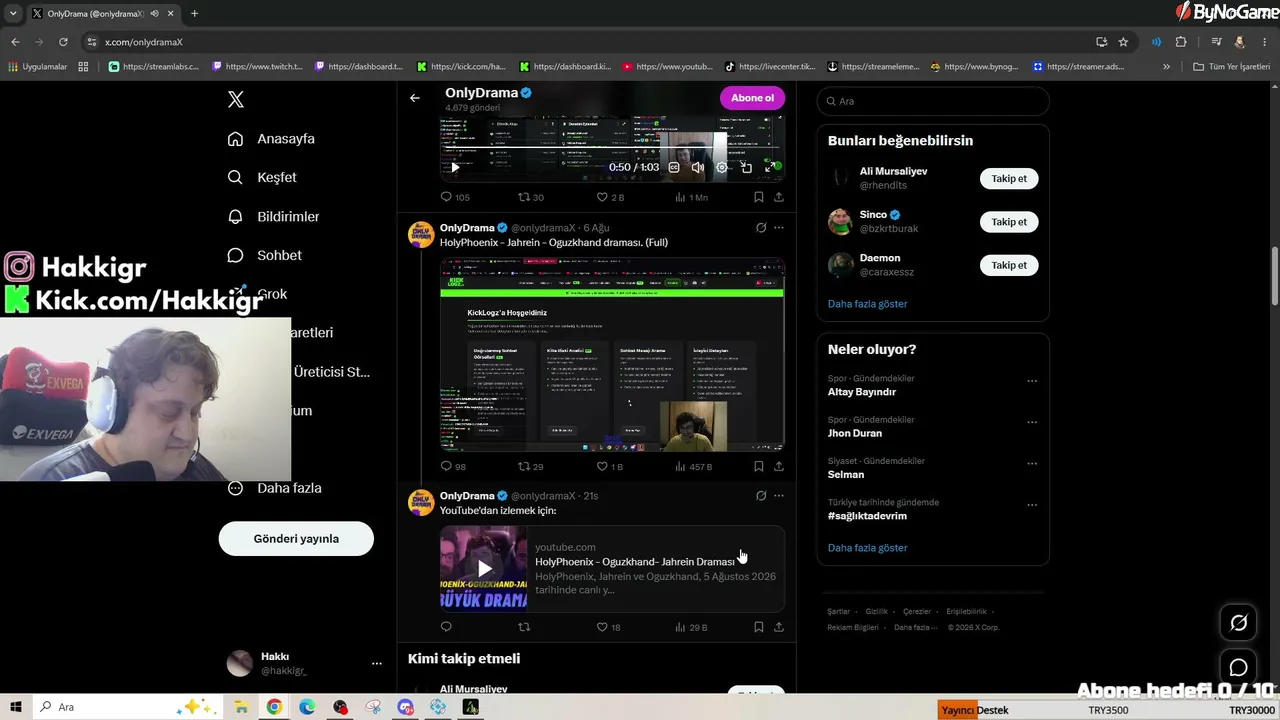The width and height of the screenshot is (1280, 720).
Task: Like the post with 2 B likes
Action: [x=610, y=197]
